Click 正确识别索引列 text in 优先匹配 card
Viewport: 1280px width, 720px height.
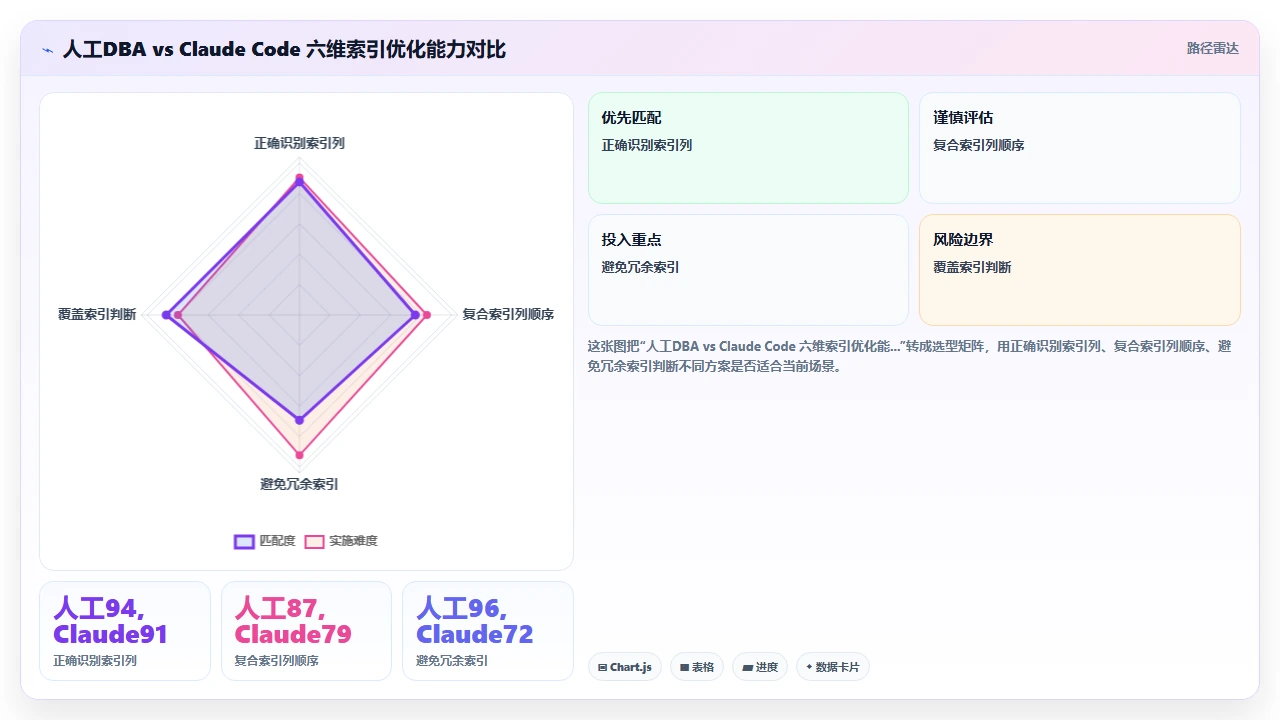point(647,145)
